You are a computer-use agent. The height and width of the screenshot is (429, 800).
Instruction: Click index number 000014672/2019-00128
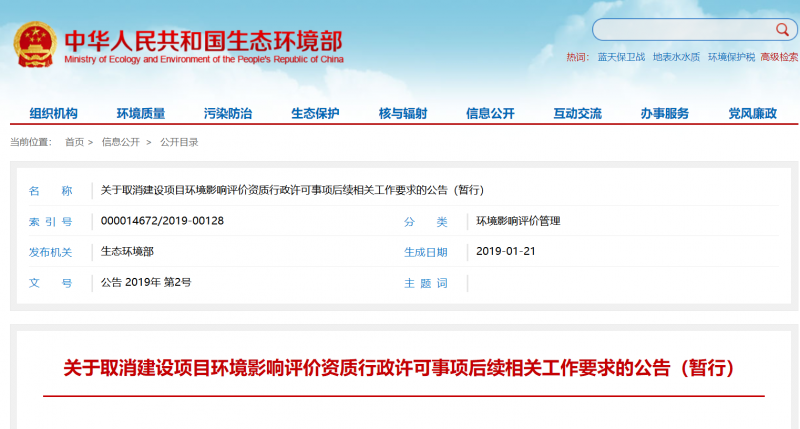point(162,221)
